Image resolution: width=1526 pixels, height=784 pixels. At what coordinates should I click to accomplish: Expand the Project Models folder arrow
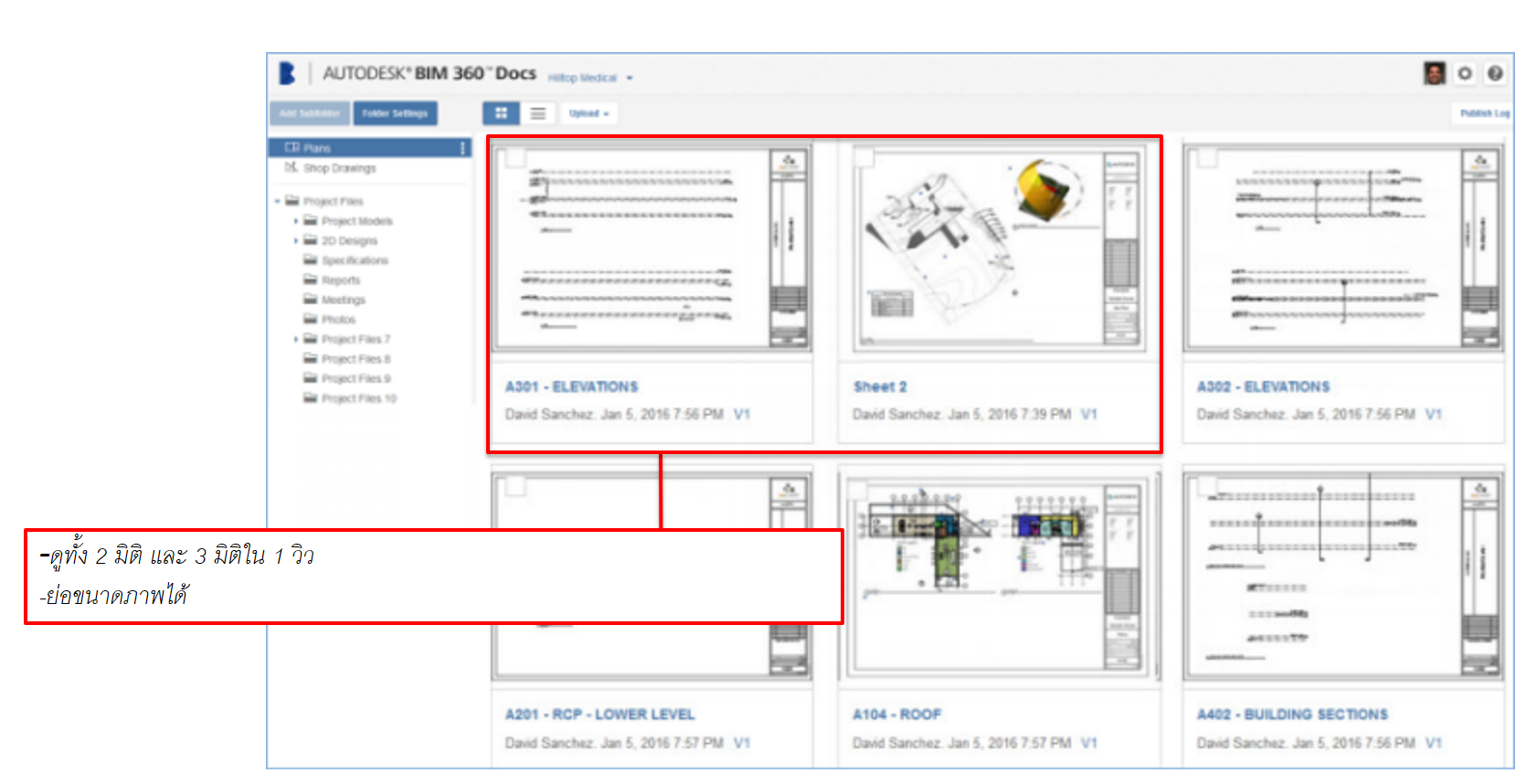click(x=296, y=221)
